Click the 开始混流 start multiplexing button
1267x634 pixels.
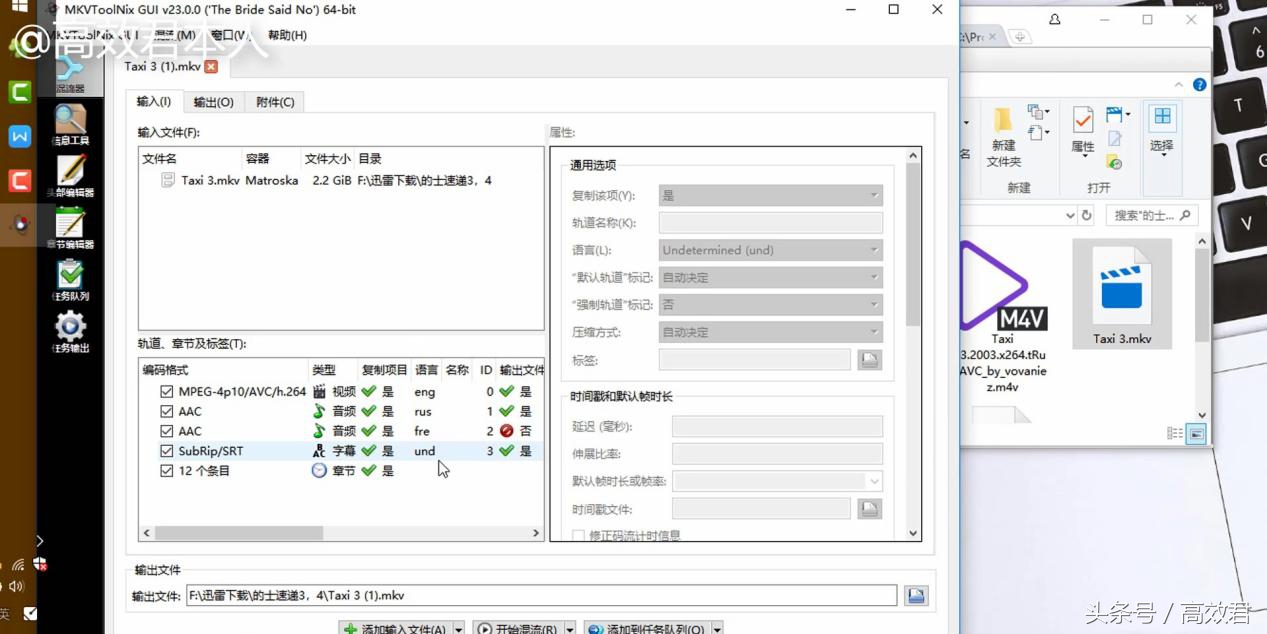tap(517, 629)
